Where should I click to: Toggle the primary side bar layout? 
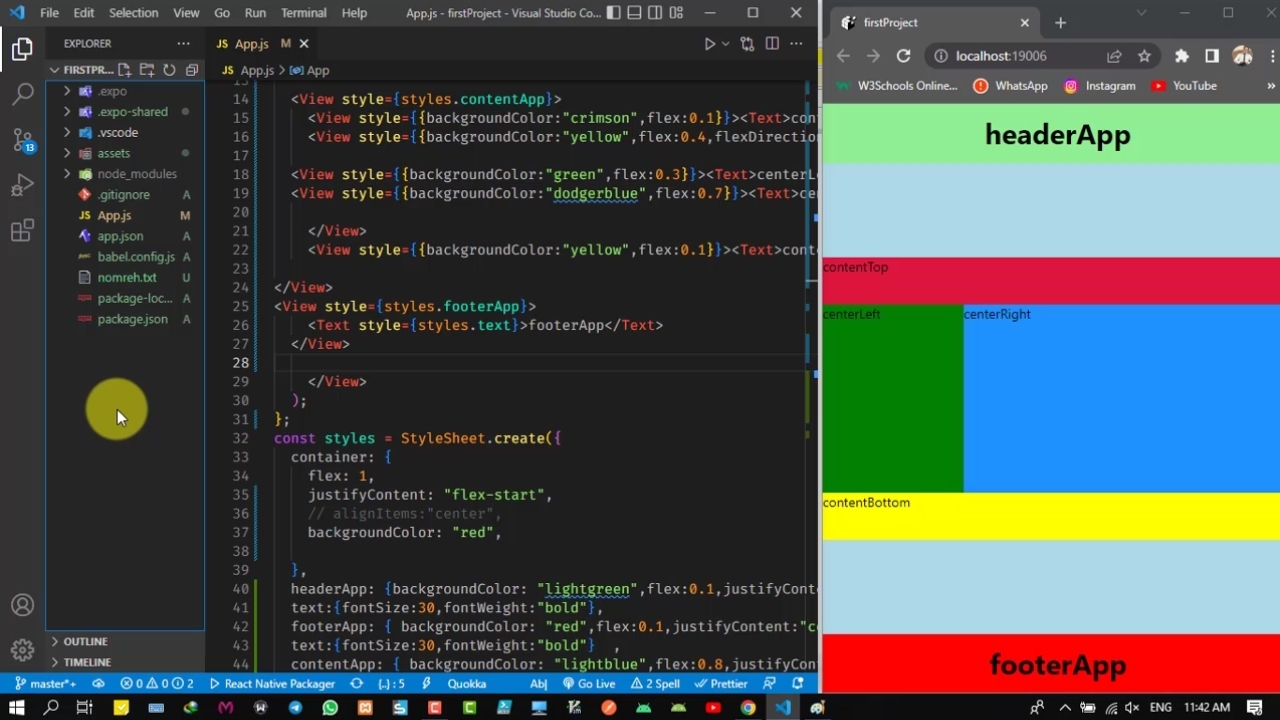point(613,13)
